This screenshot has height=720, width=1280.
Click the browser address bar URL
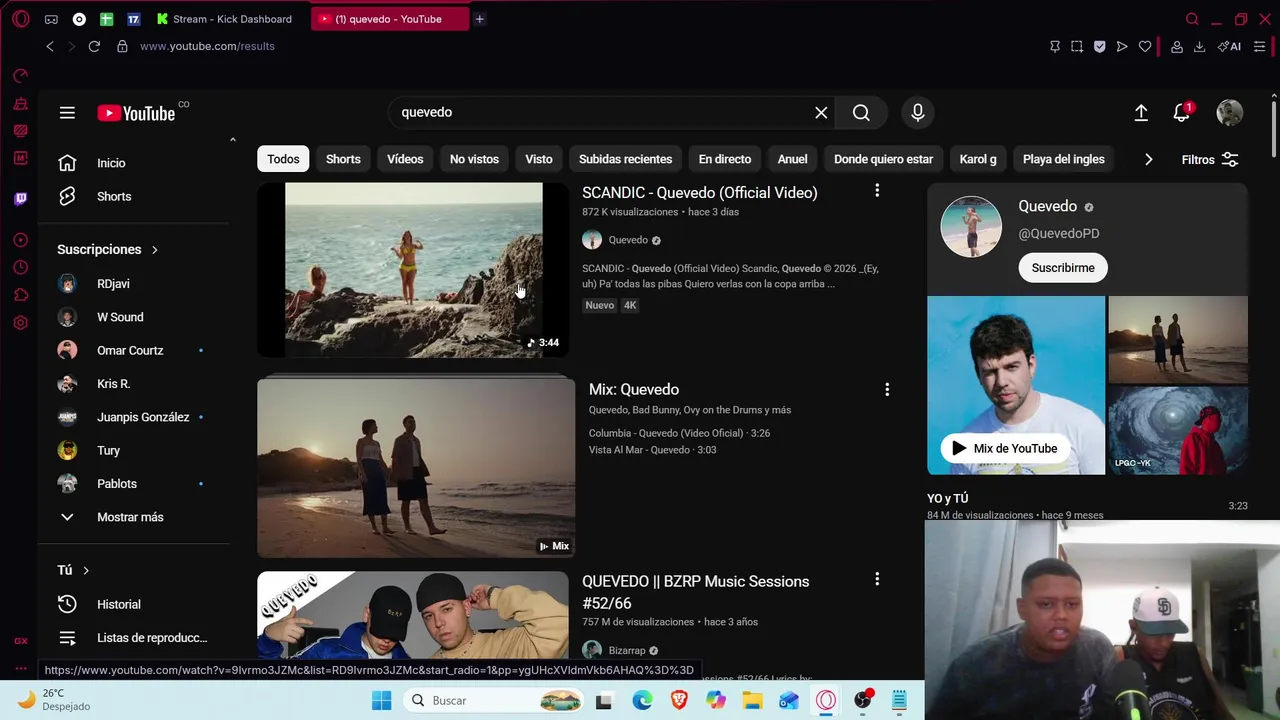pos(207,46)
